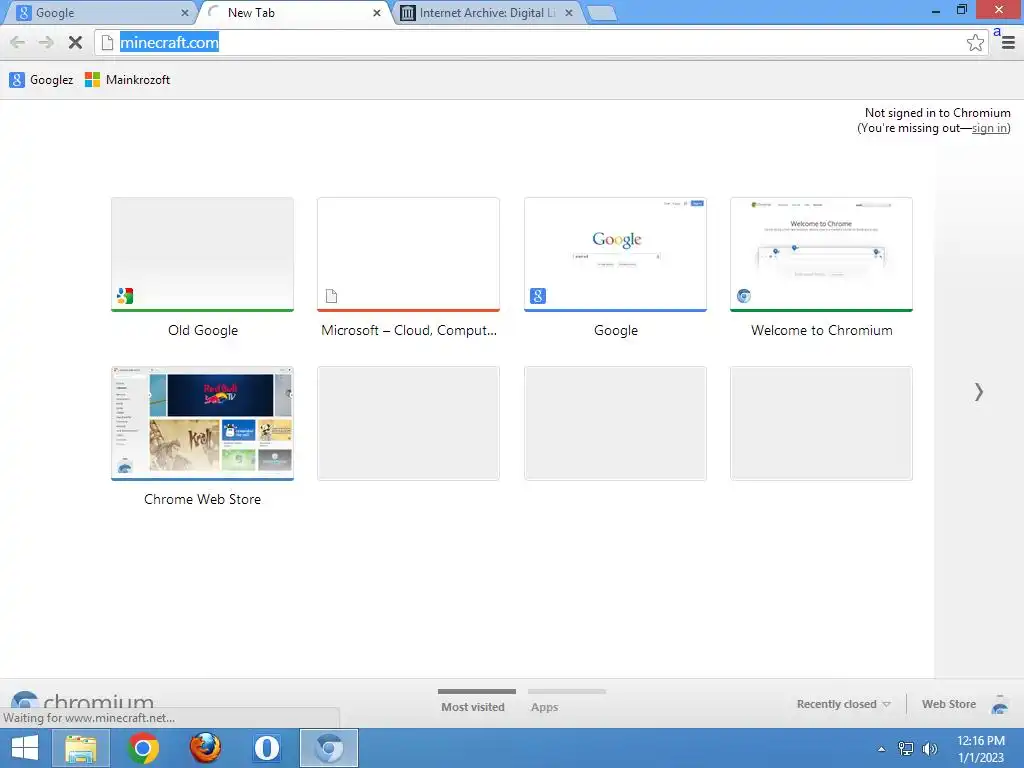Open the Welcome to Chromium thumbnail

point(822,254)
